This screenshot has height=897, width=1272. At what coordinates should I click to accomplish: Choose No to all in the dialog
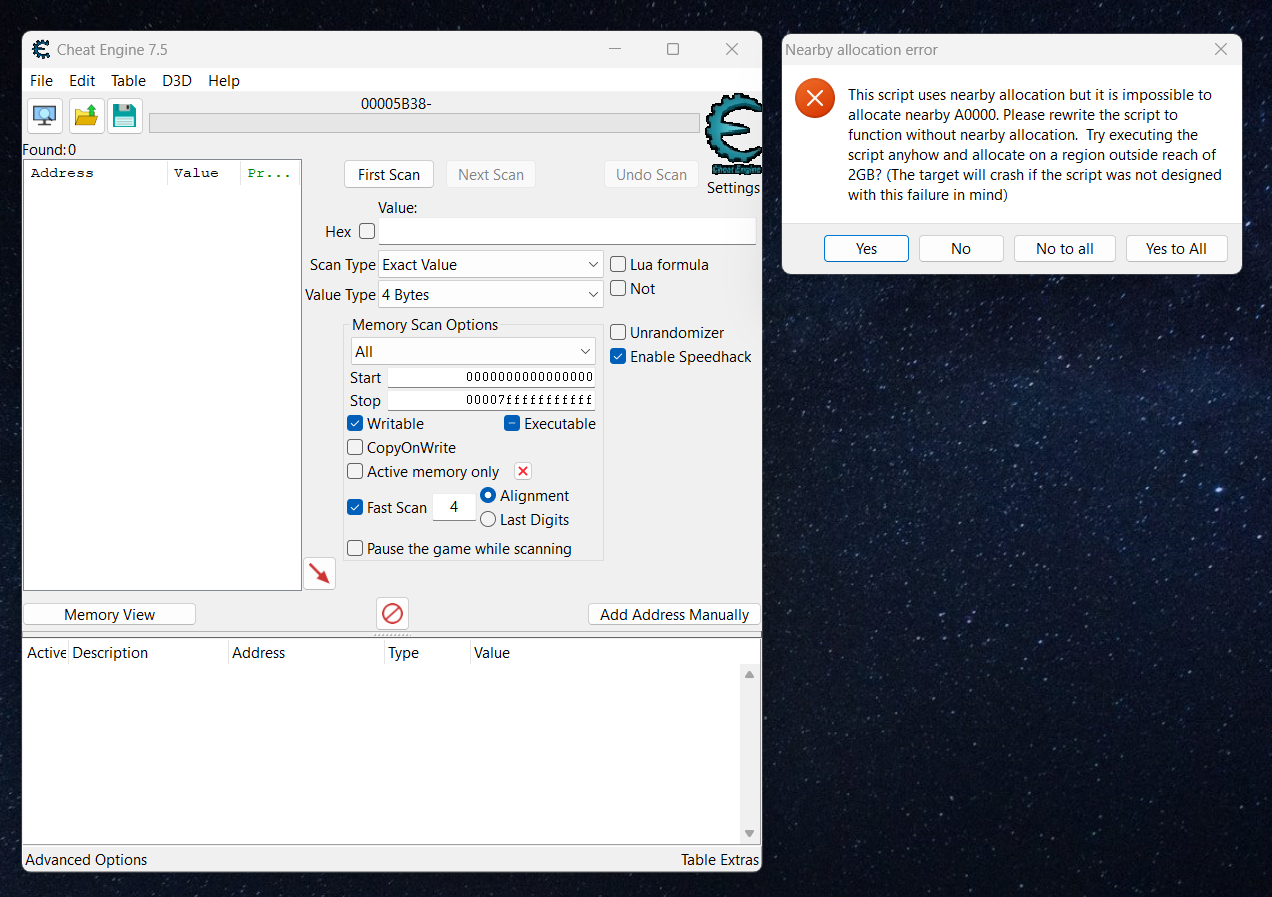tap(1065, 248)
